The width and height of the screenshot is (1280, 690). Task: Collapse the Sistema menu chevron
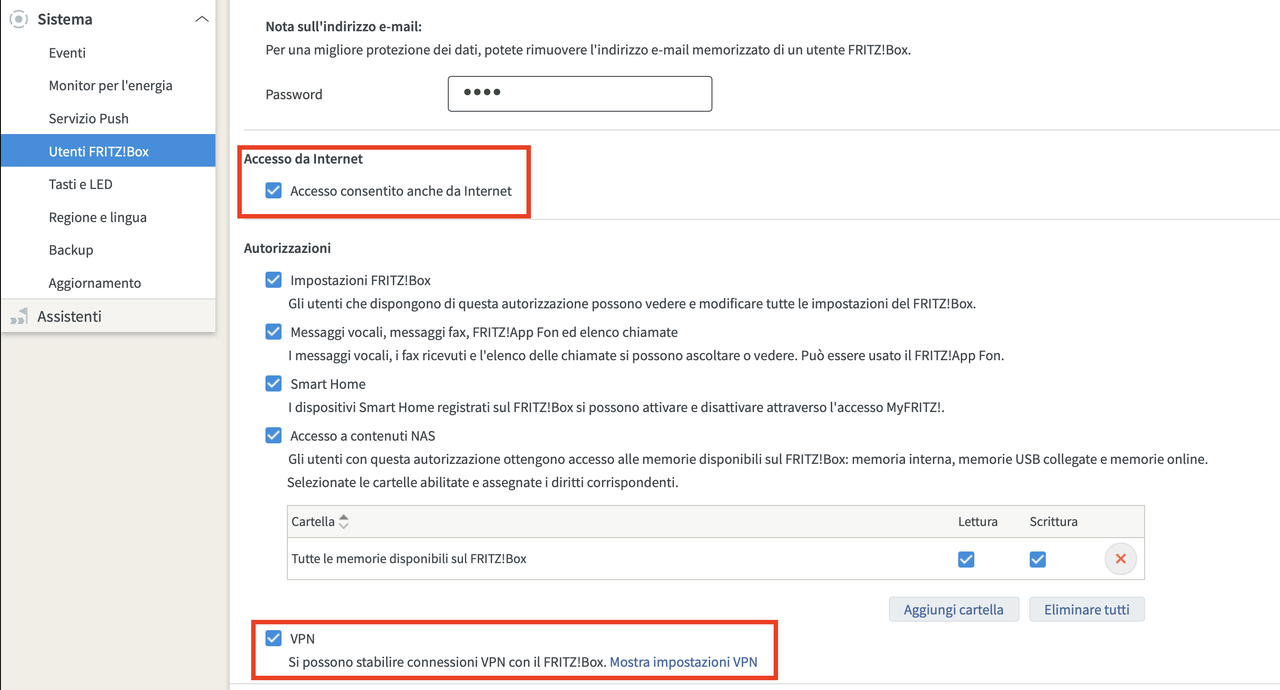tap(202, 19)
